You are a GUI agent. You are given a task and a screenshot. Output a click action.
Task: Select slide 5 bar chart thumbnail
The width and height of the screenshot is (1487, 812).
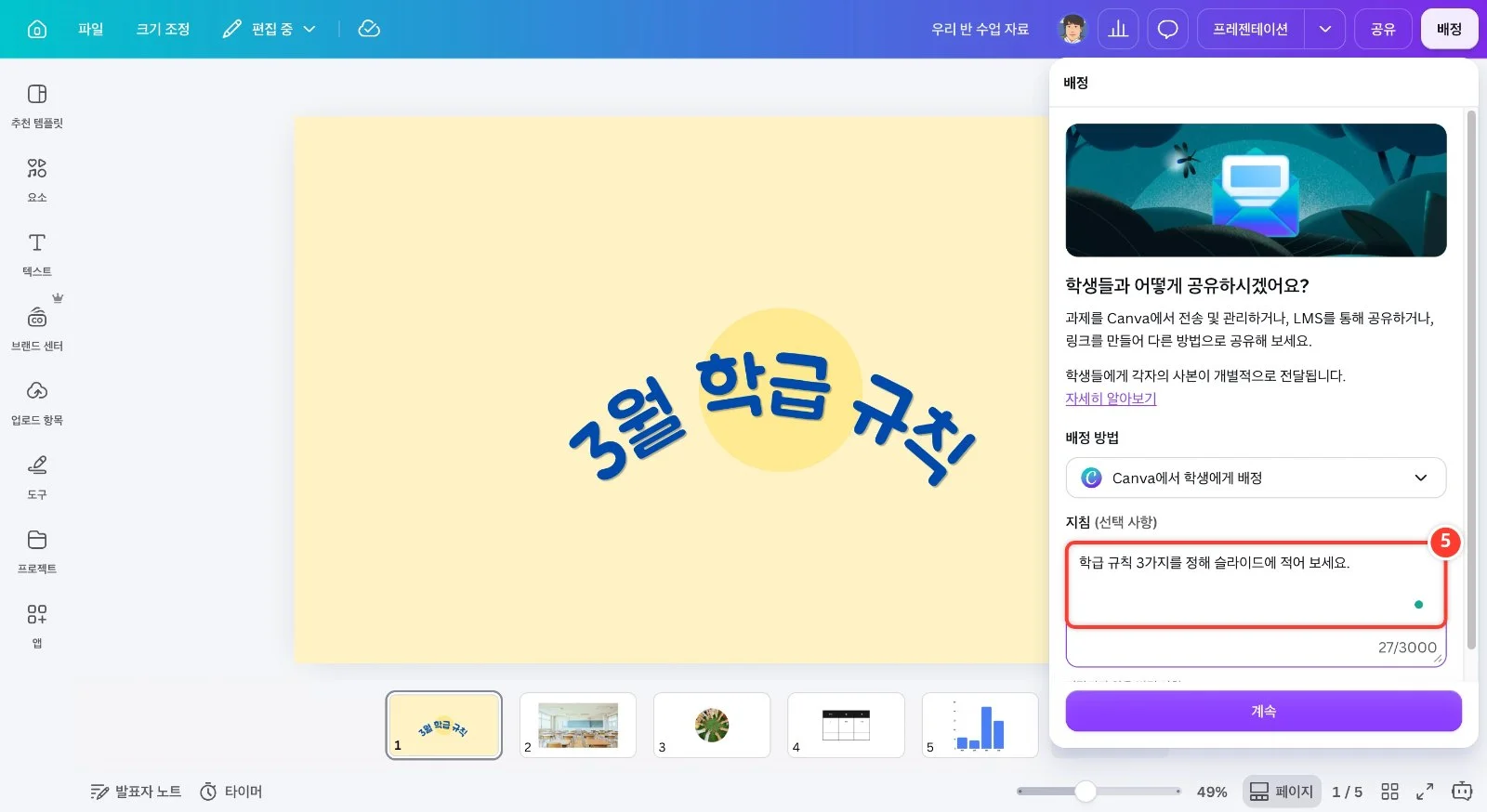pyautogui.click(x=980, y=725)
